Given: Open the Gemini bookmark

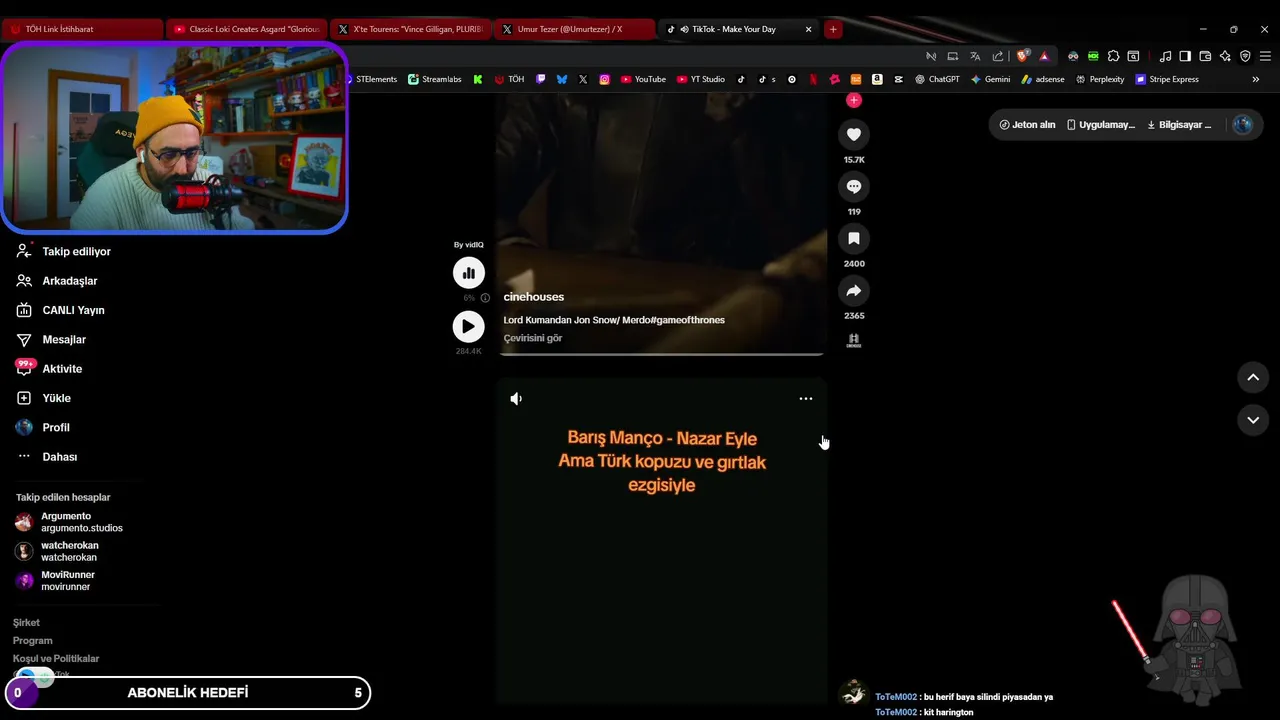Looking at the screenshot, I should tap(990, 79).
